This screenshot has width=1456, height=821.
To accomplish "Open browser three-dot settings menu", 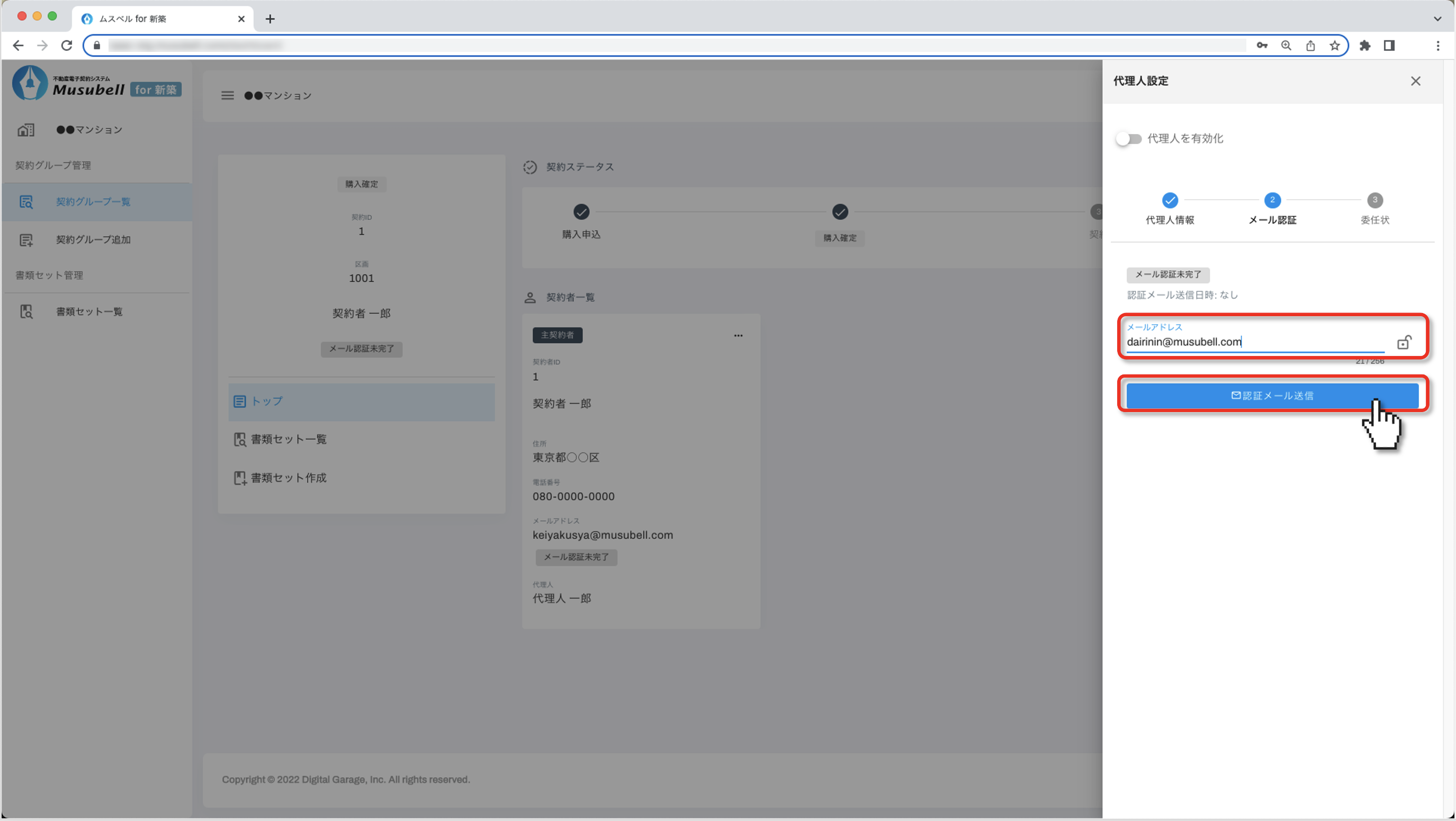I will pyautogui.click(x=1438, y=46).
